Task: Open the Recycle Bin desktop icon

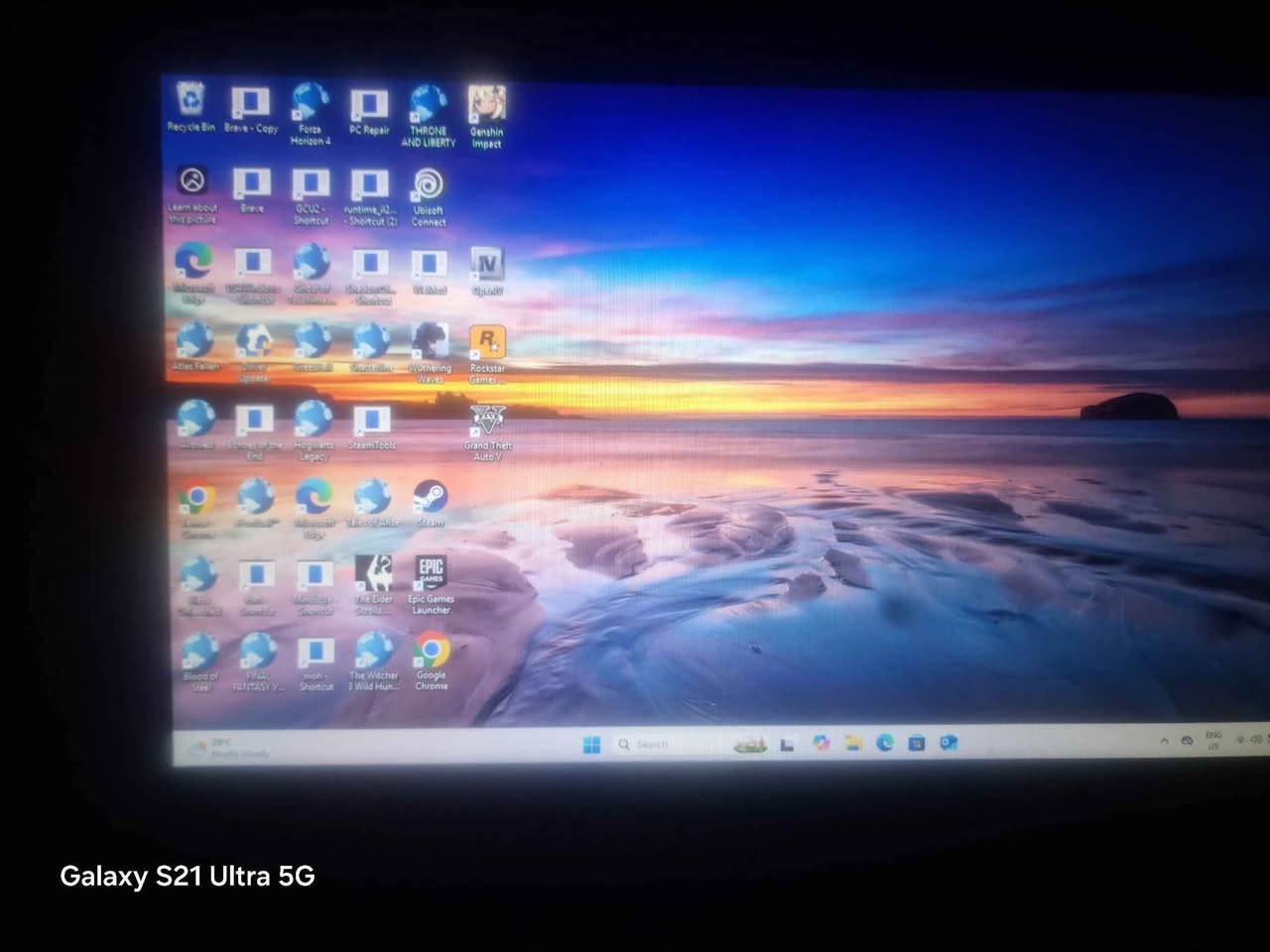Action: click(x=190, y=101)
